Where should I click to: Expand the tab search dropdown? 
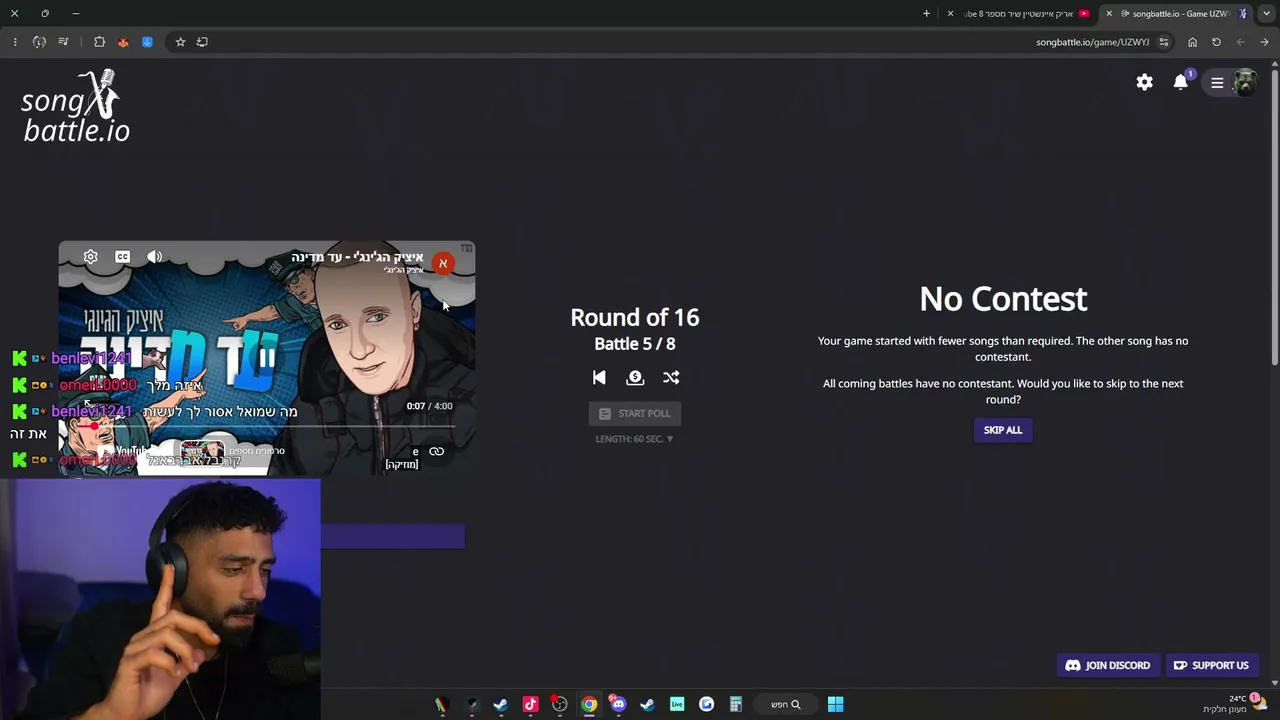coord(1266,14)
